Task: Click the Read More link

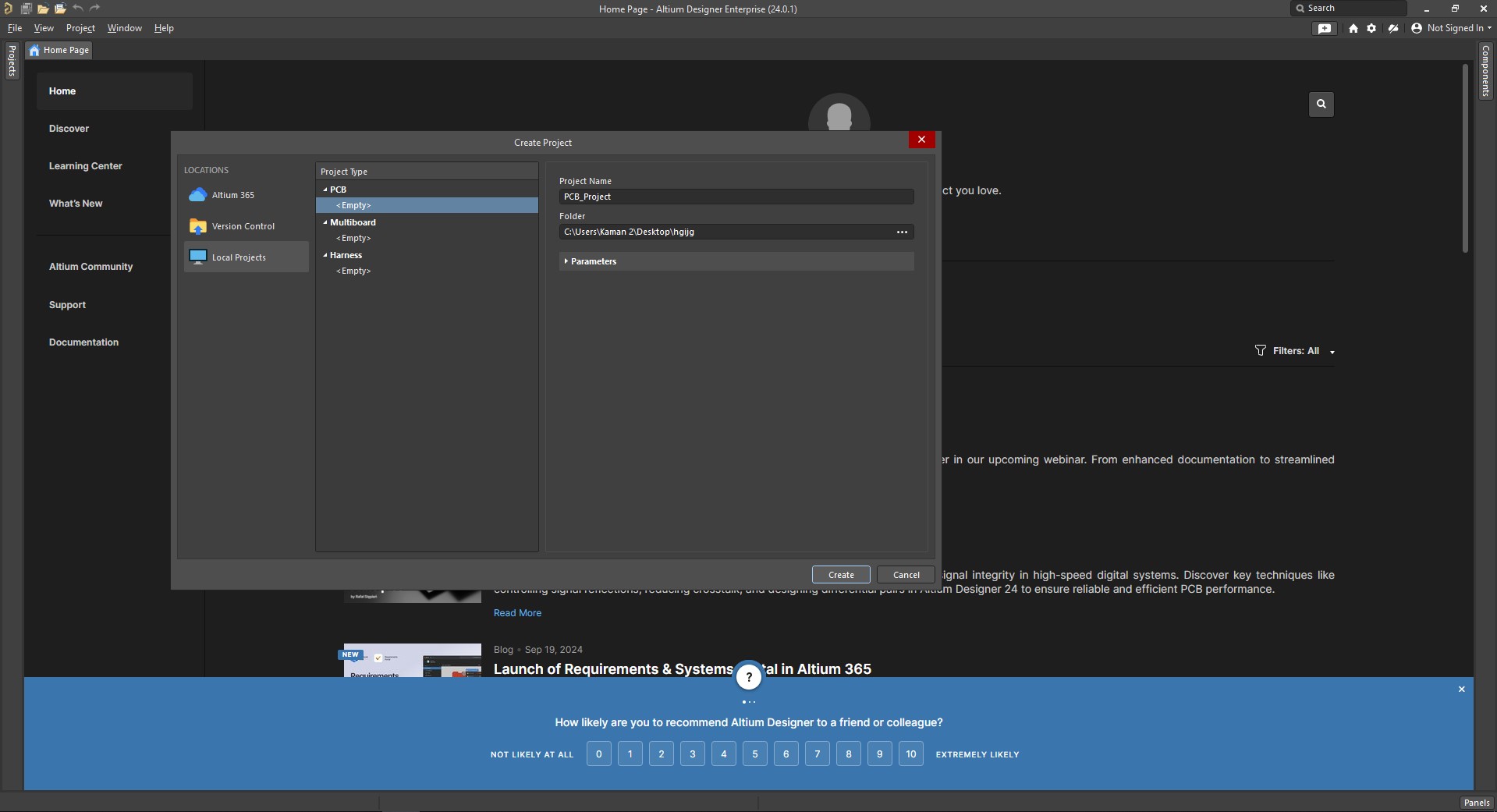Action: click(x=517, y=613)
